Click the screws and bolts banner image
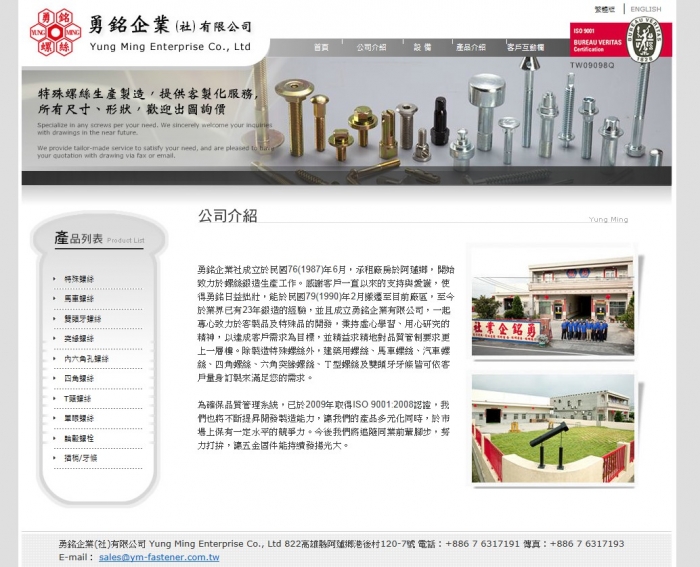Image resolution: width=700 pixels, height=567 pixels. 346,121
